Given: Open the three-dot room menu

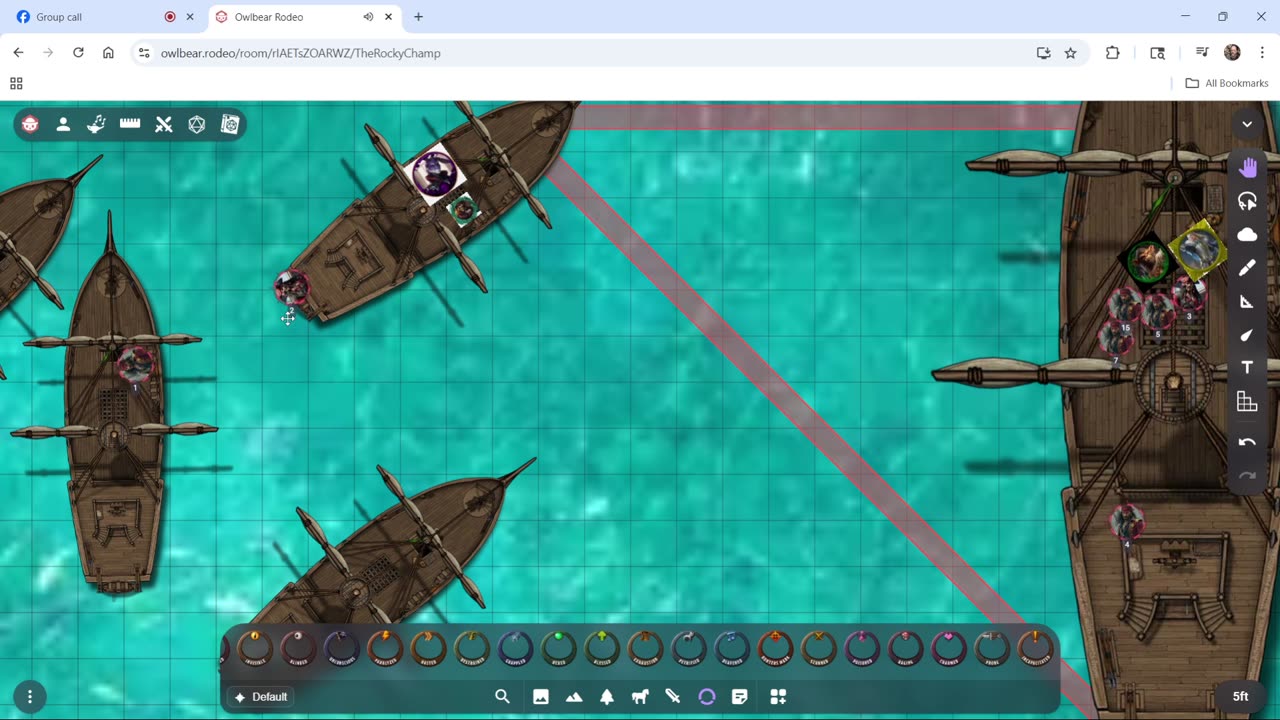Looking at the screenshot, I should pyautogui.click(x=30, y=697).
